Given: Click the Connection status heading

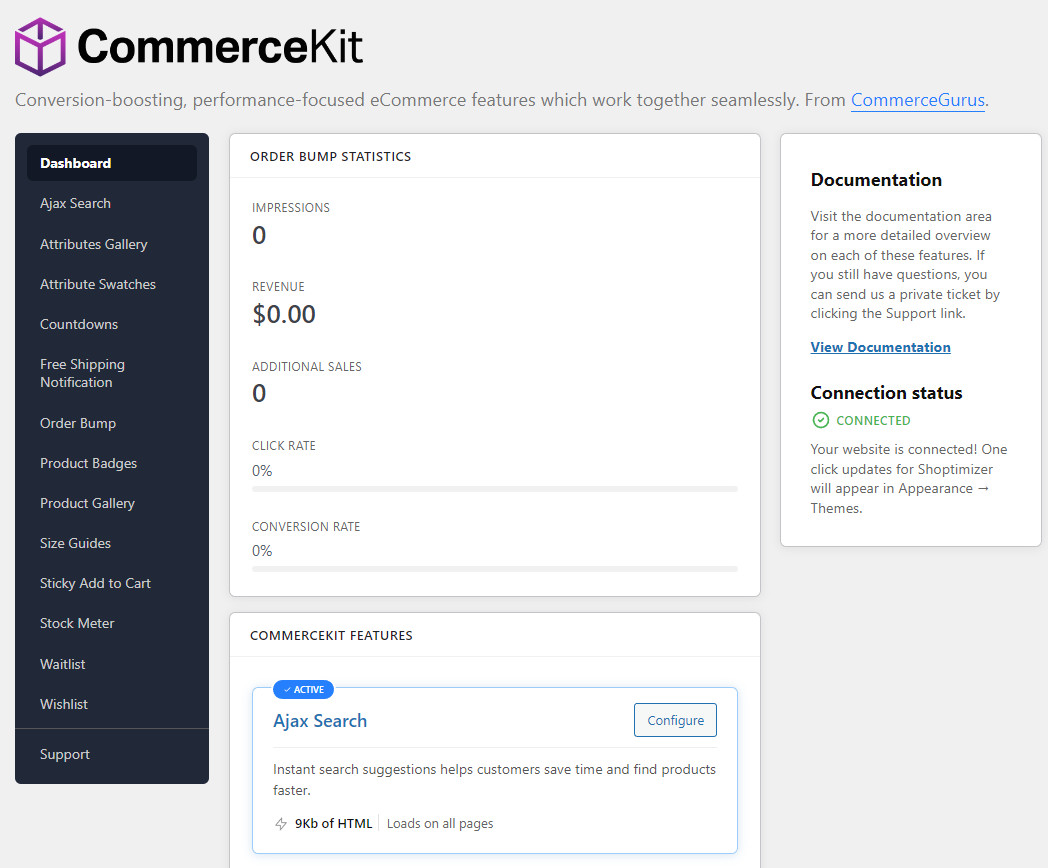Looking at the screenshot, I should tap(886, 393).
